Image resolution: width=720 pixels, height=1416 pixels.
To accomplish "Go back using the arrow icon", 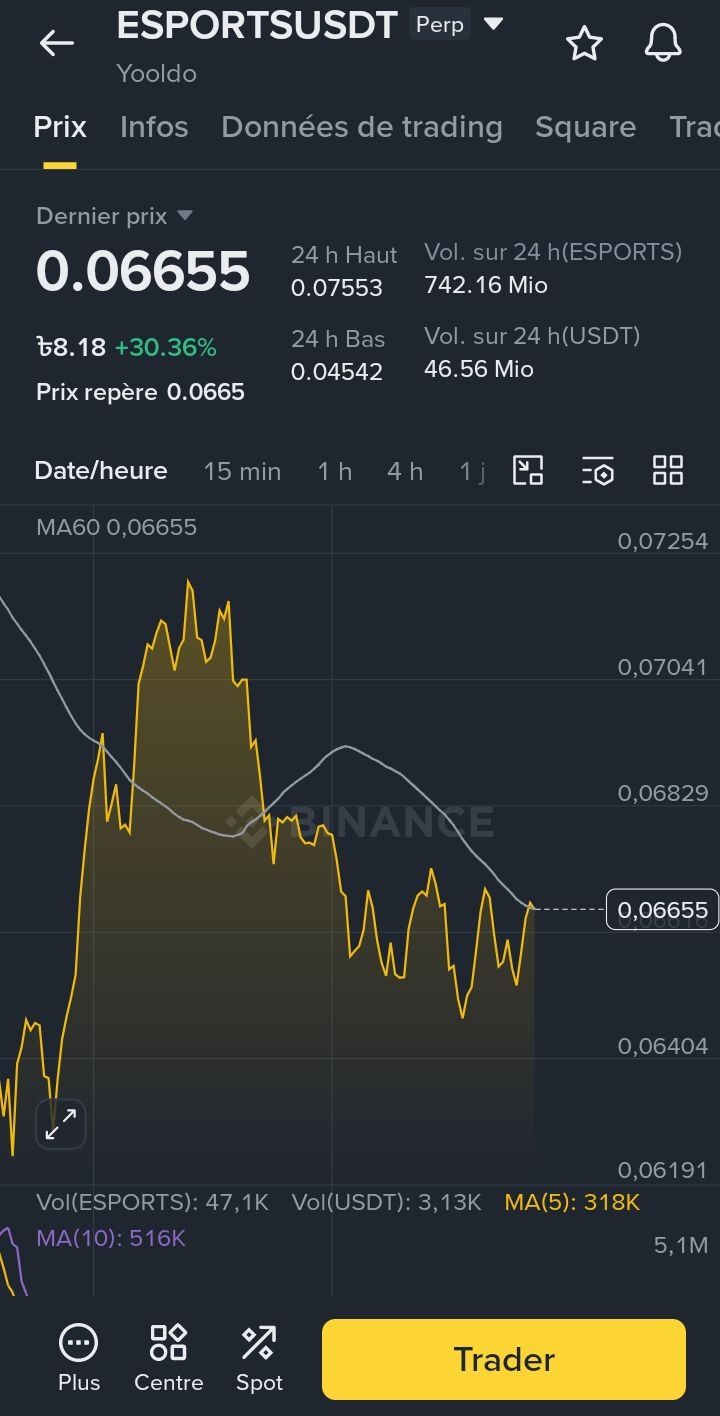I will pos(57,43).
